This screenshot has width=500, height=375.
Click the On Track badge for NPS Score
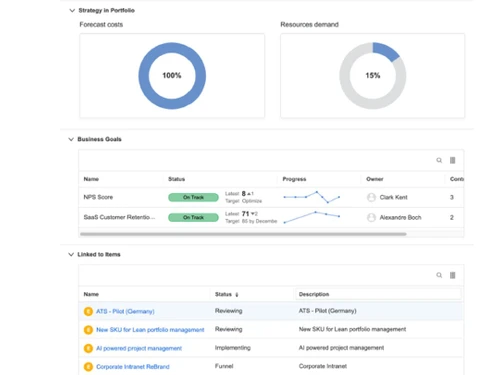tap(193, 197)
